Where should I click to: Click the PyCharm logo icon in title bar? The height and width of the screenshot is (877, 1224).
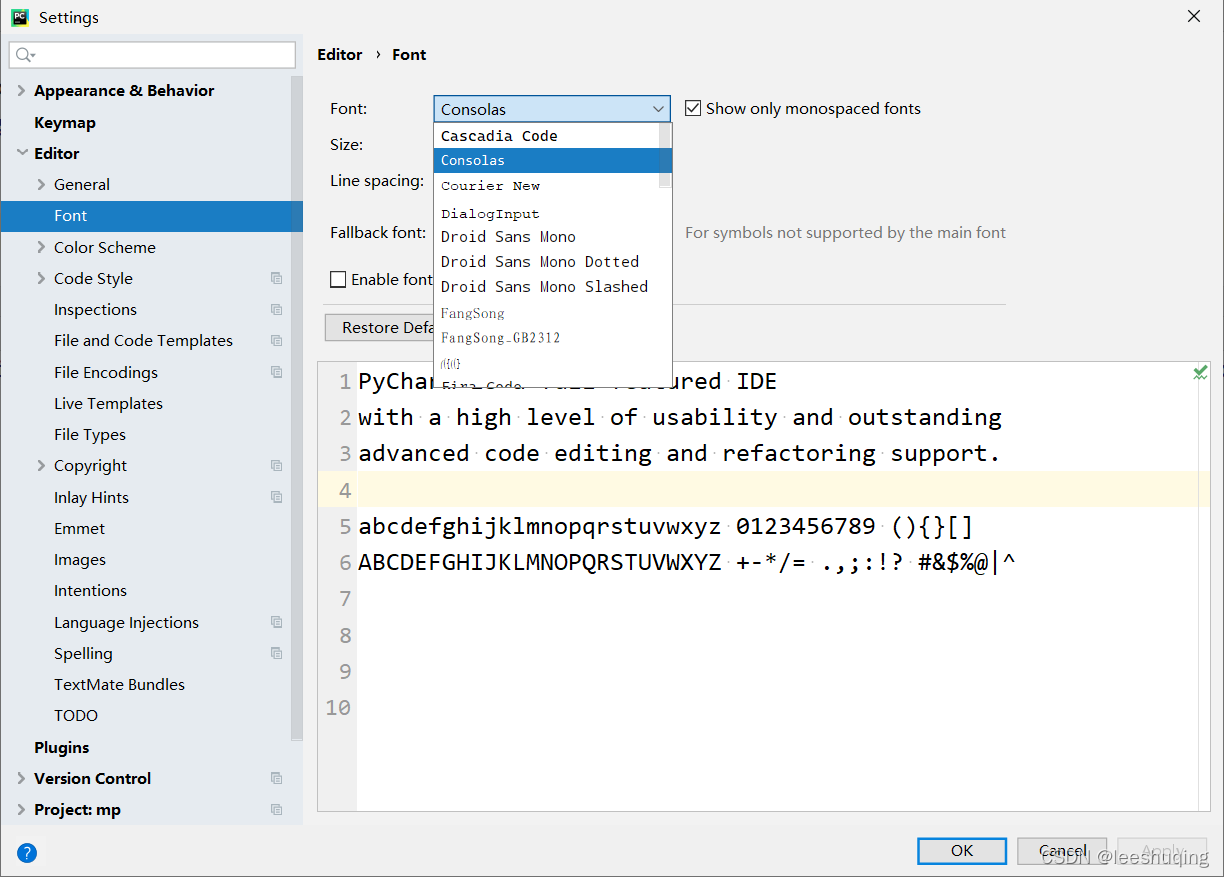click(x=20, y=17)
